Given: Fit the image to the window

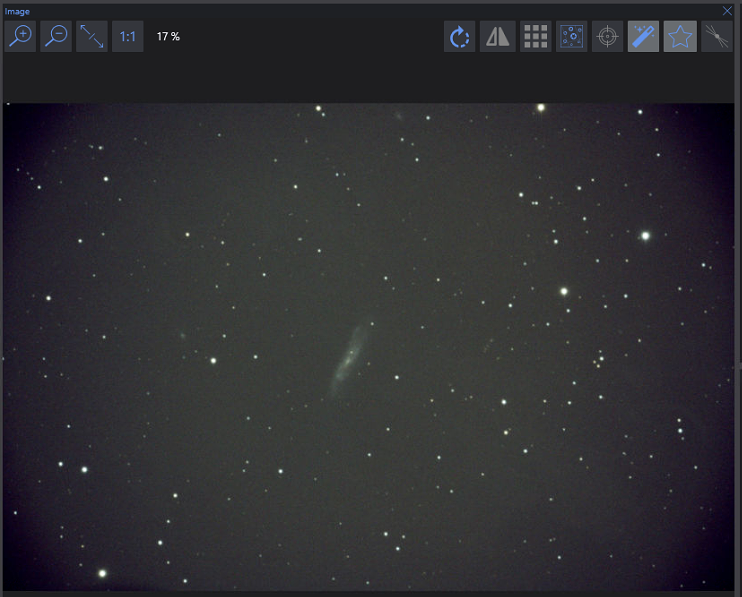Looking at the screenshot, I should [x=92, y=36].
